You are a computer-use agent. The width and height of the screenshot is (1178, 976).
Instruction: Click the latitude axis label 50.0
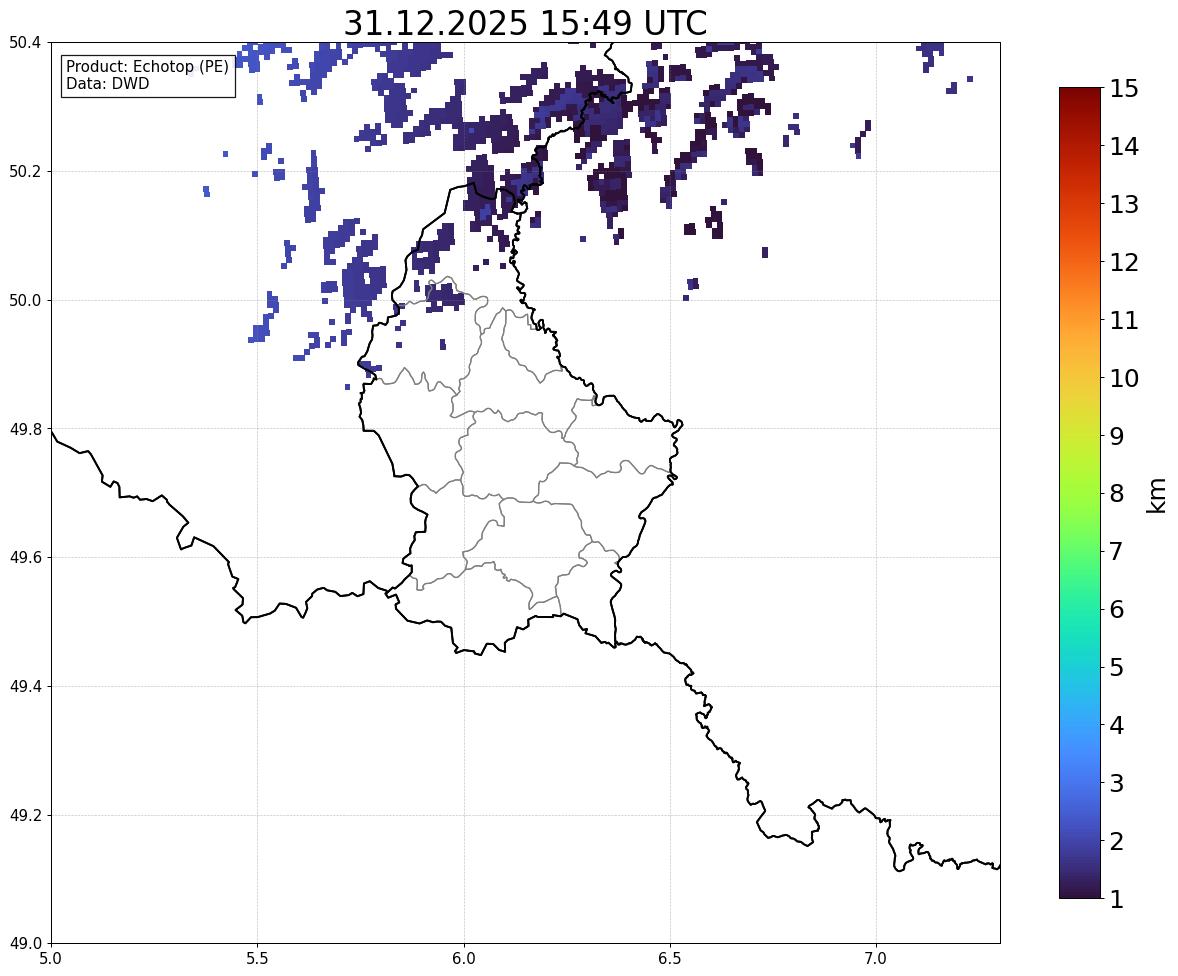coord(25,301)
